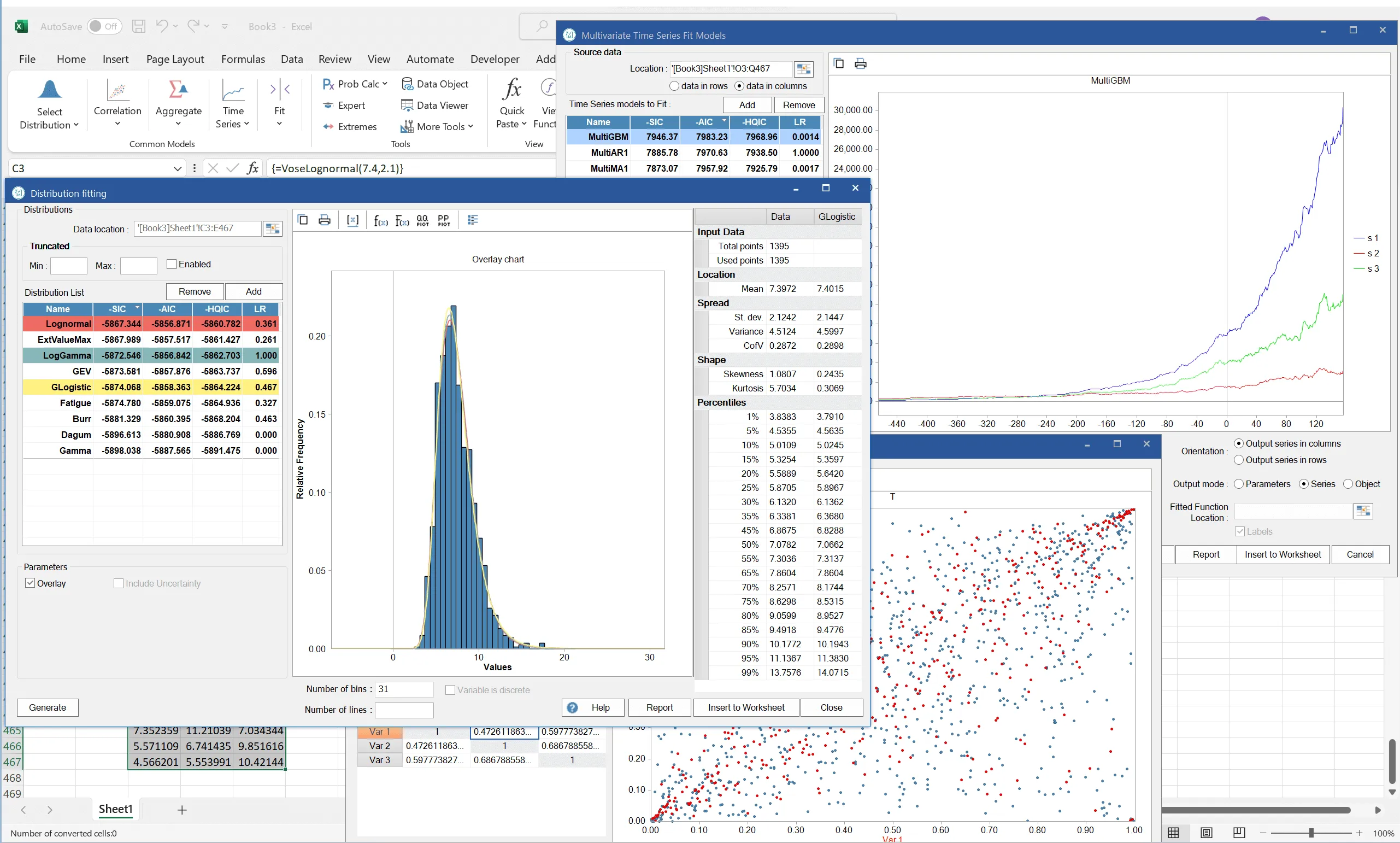1400x843 pixels.
Task: Select the 'Output series in rows' radio button
Action: tap(1239, 460)
